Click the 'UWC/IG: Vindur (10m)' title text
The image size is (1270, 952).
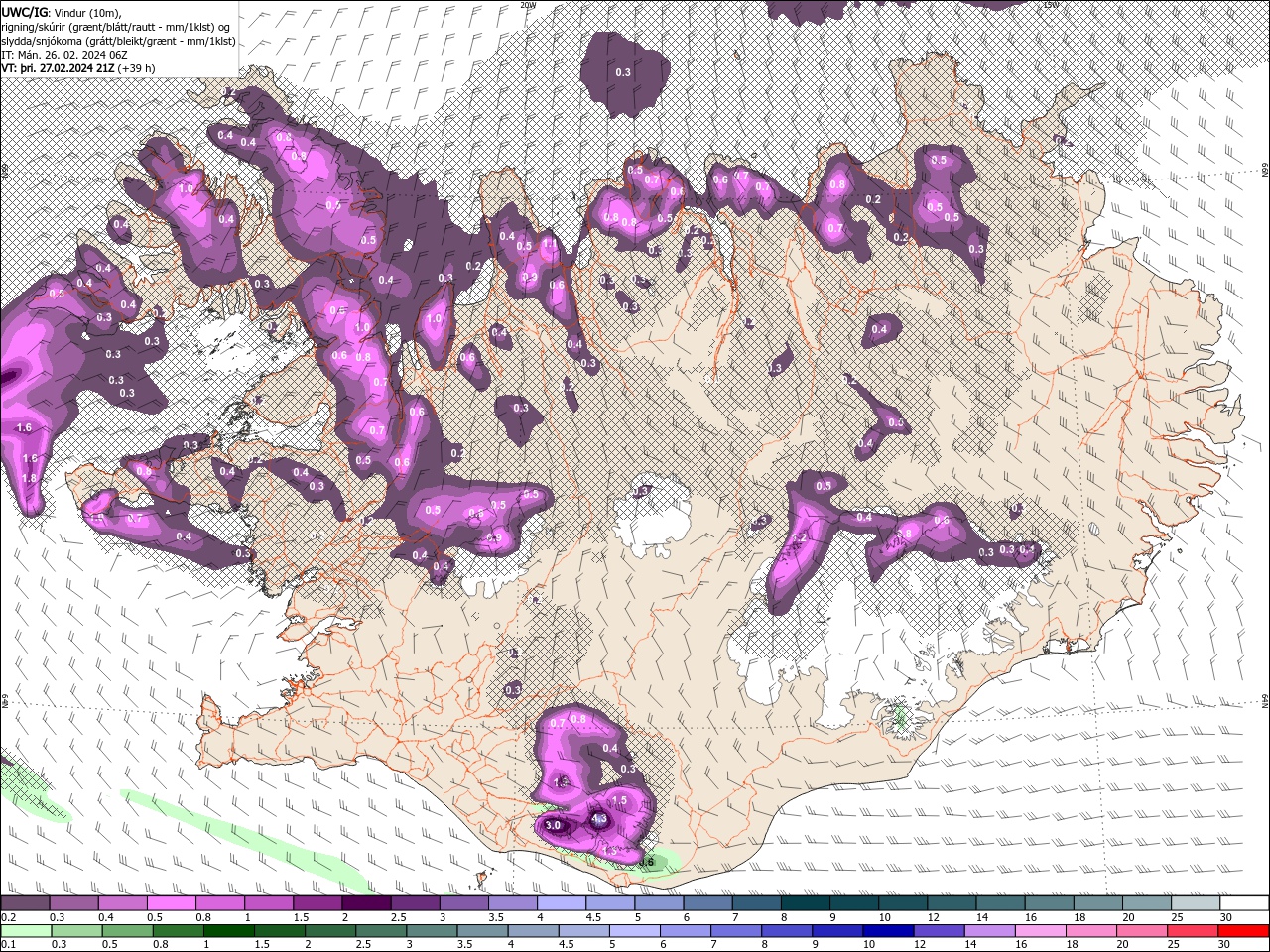(62, 11)
